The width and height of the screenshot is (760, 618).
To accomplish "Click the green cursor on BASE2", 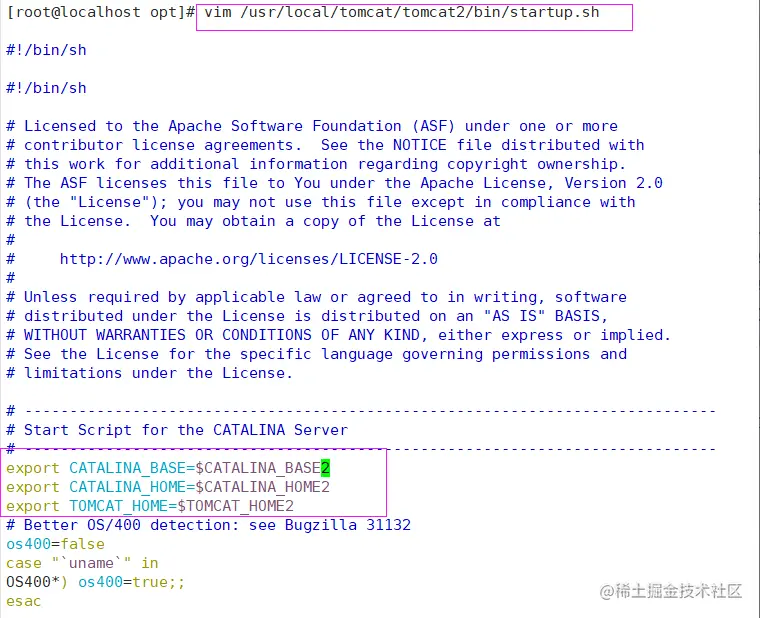I will tap(325, 468).
